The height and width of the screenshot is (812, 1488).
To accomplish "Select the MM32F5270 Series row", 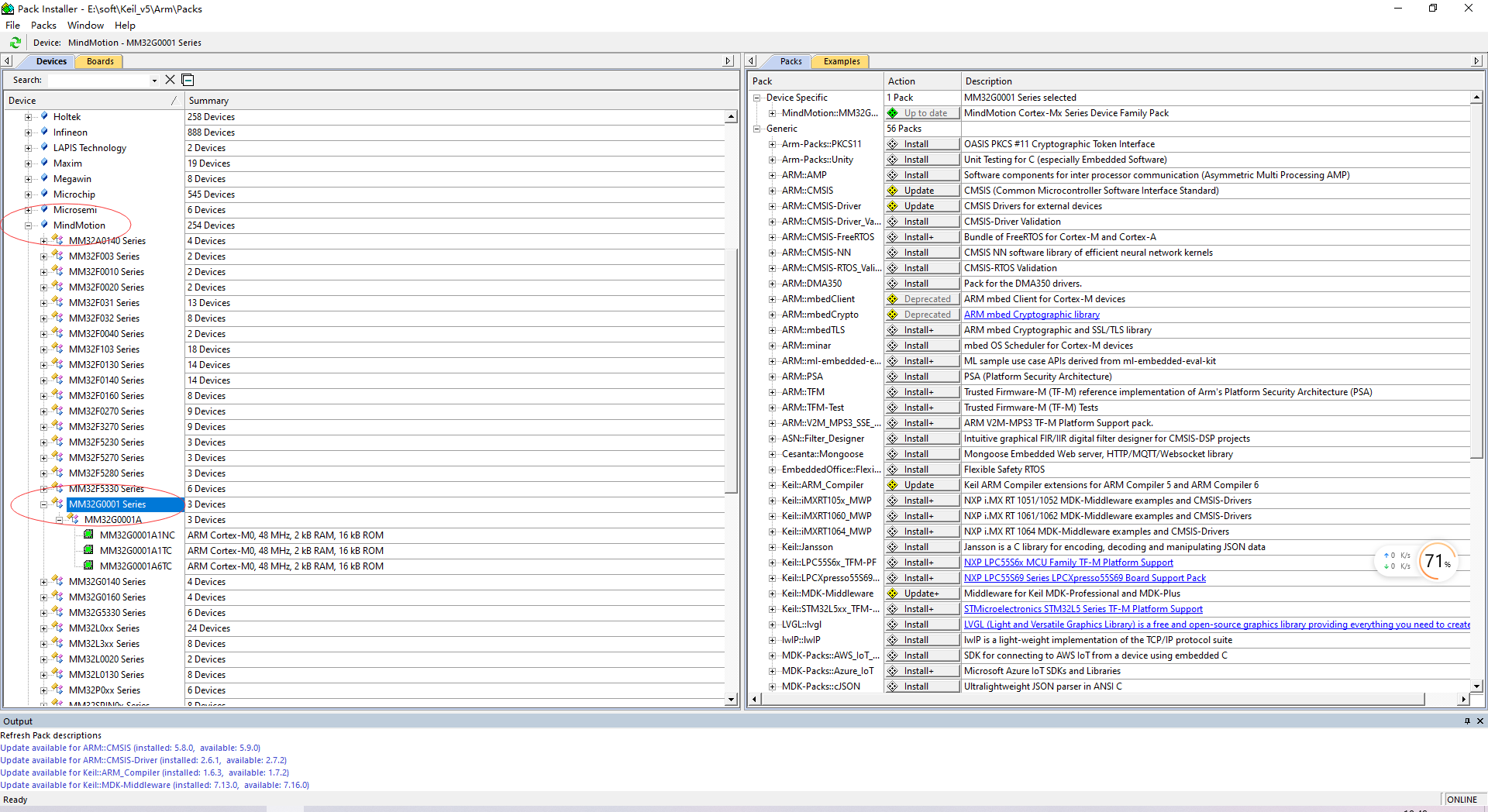I will (106, 458).
